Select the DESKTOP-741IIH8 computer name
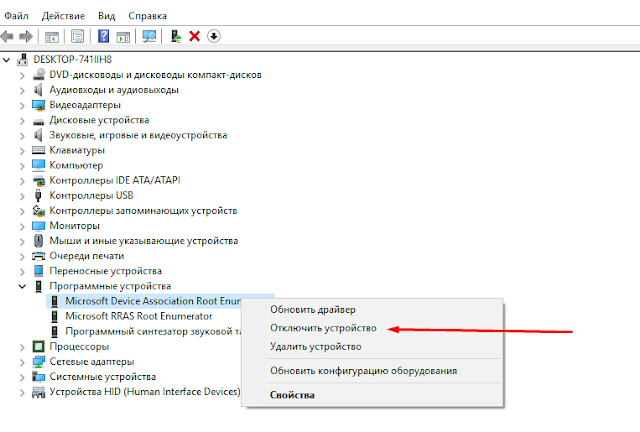 pyautogui.click(x=73, y=60)
